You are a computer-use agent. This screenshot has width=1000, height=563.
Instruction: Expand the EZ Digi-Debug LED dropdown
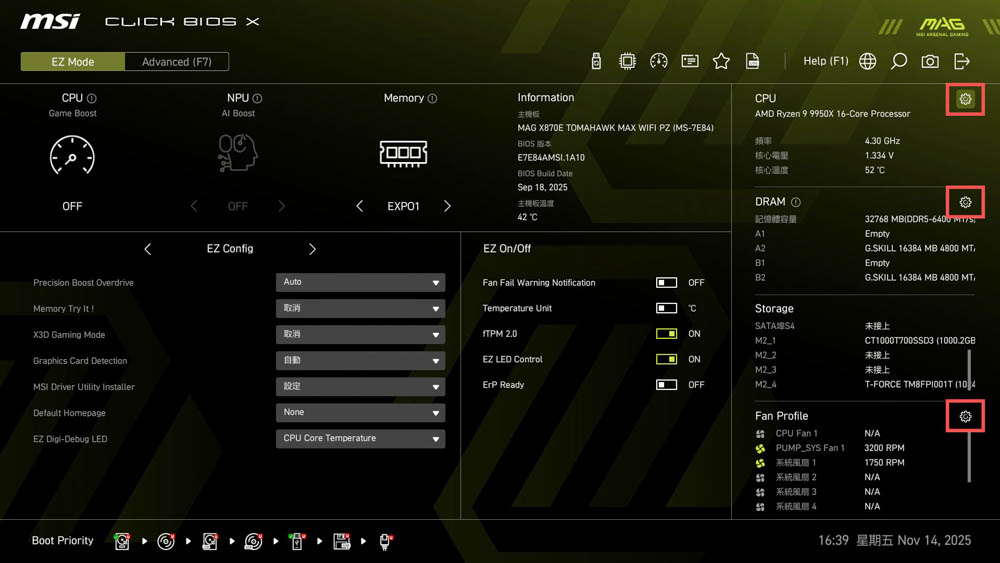click(x=360, y=438)
